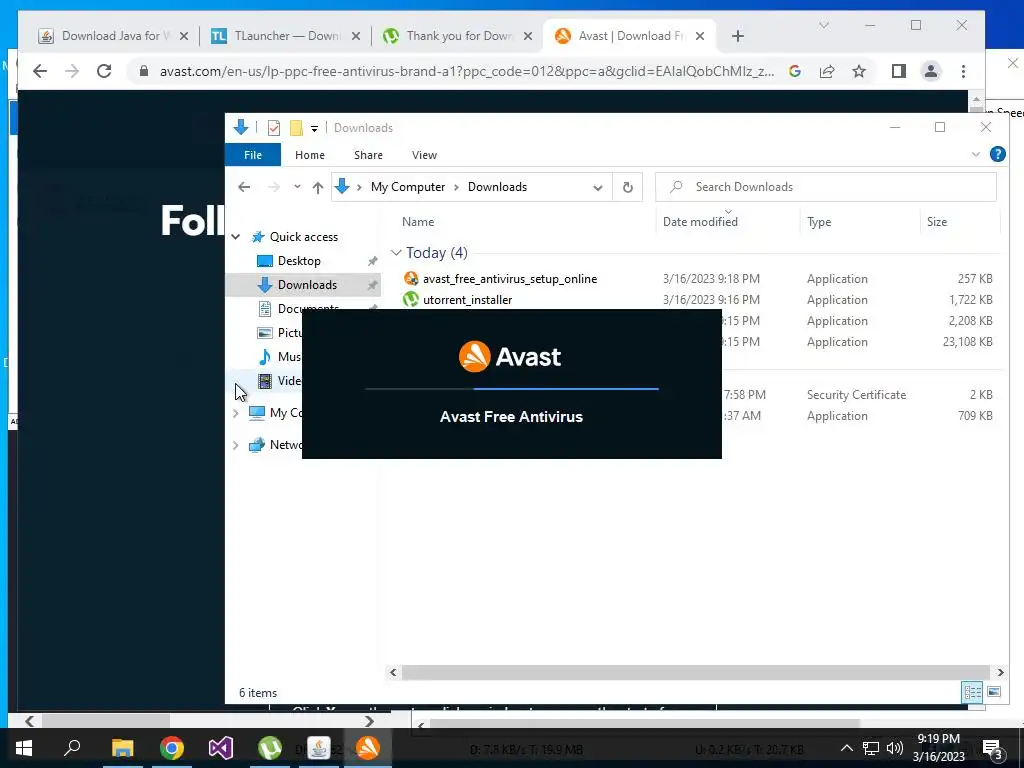Bookmark this page with star icon

[859, 71]
